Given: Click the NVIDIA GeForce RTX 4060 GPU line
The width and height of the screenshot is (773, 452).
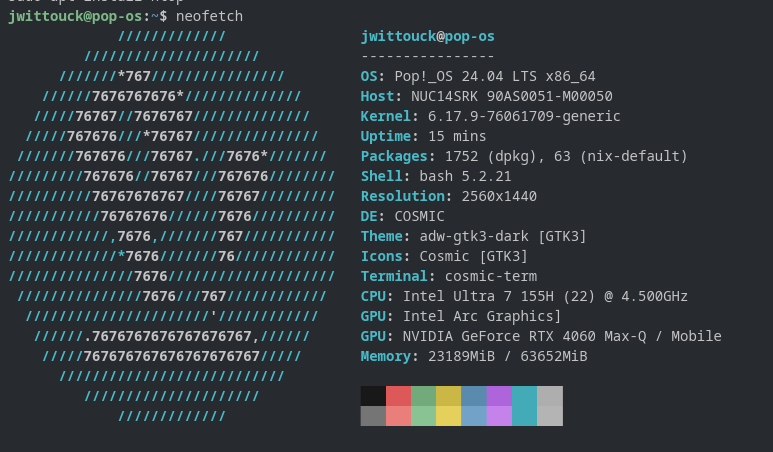Looking at the screenshot, I should click(x=541, y=337).
